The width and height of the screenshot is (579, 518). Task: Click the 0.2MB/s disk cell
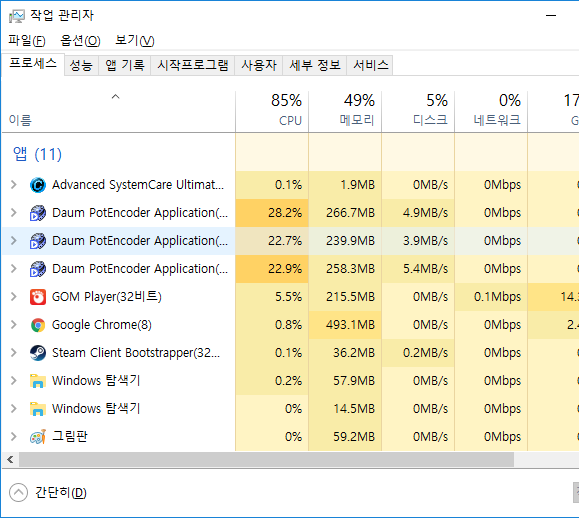pos(418,353)
